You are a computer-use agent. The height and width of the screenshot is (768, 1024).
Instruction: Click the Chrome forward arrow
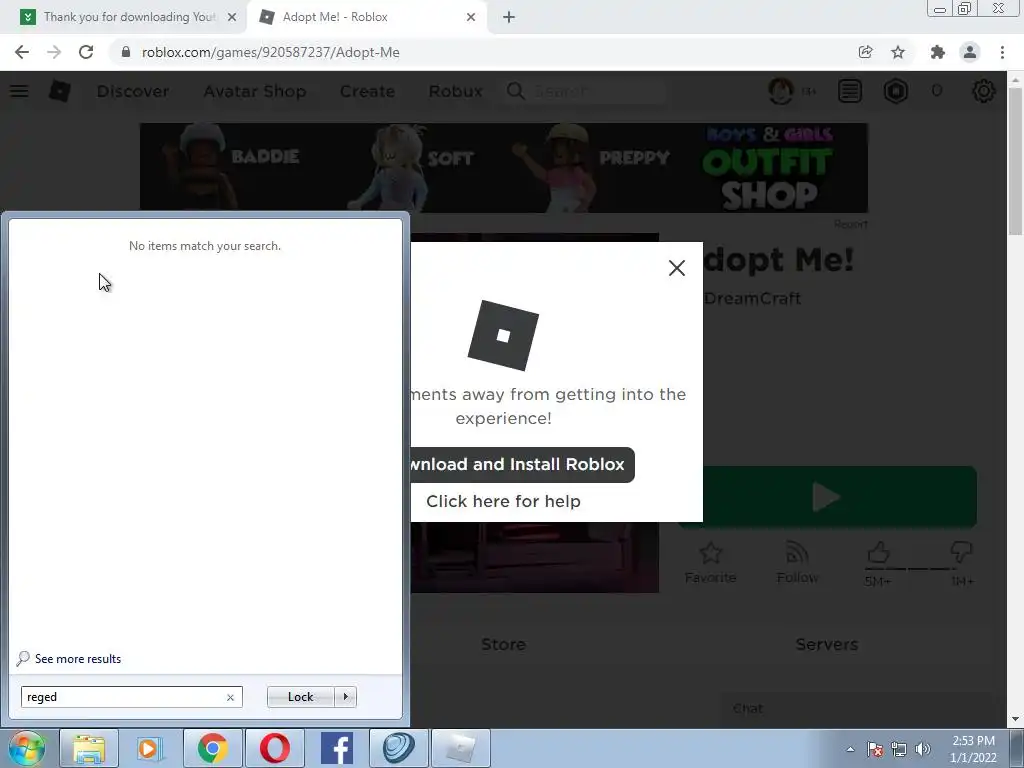point(54,52)
